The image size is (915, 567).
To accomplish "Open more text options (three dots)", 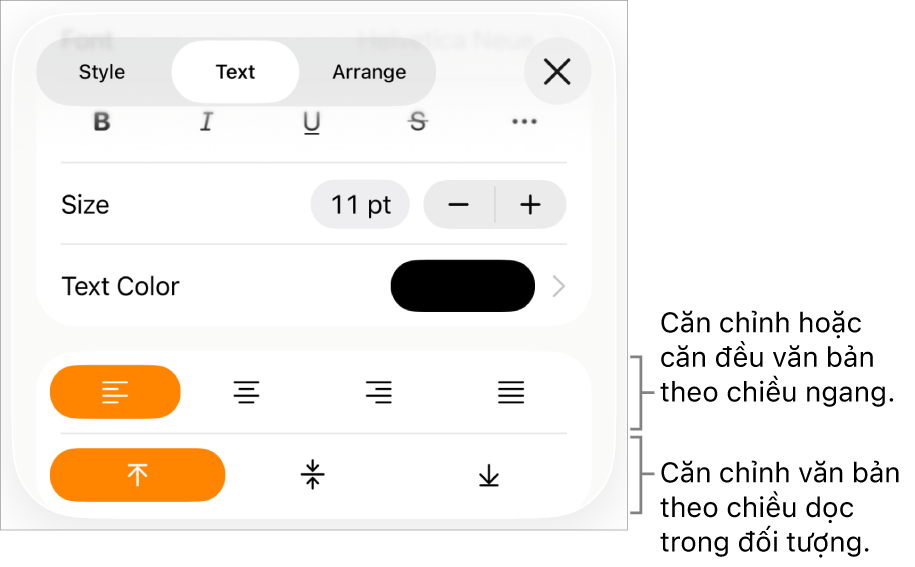I will pyautogui.click(x=524, y=122).
